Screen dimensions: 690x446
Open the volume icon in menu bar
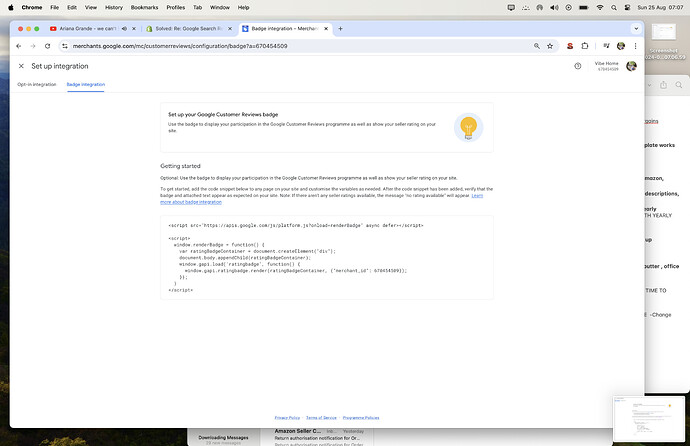pyautogui.click(x=554, y=7)
